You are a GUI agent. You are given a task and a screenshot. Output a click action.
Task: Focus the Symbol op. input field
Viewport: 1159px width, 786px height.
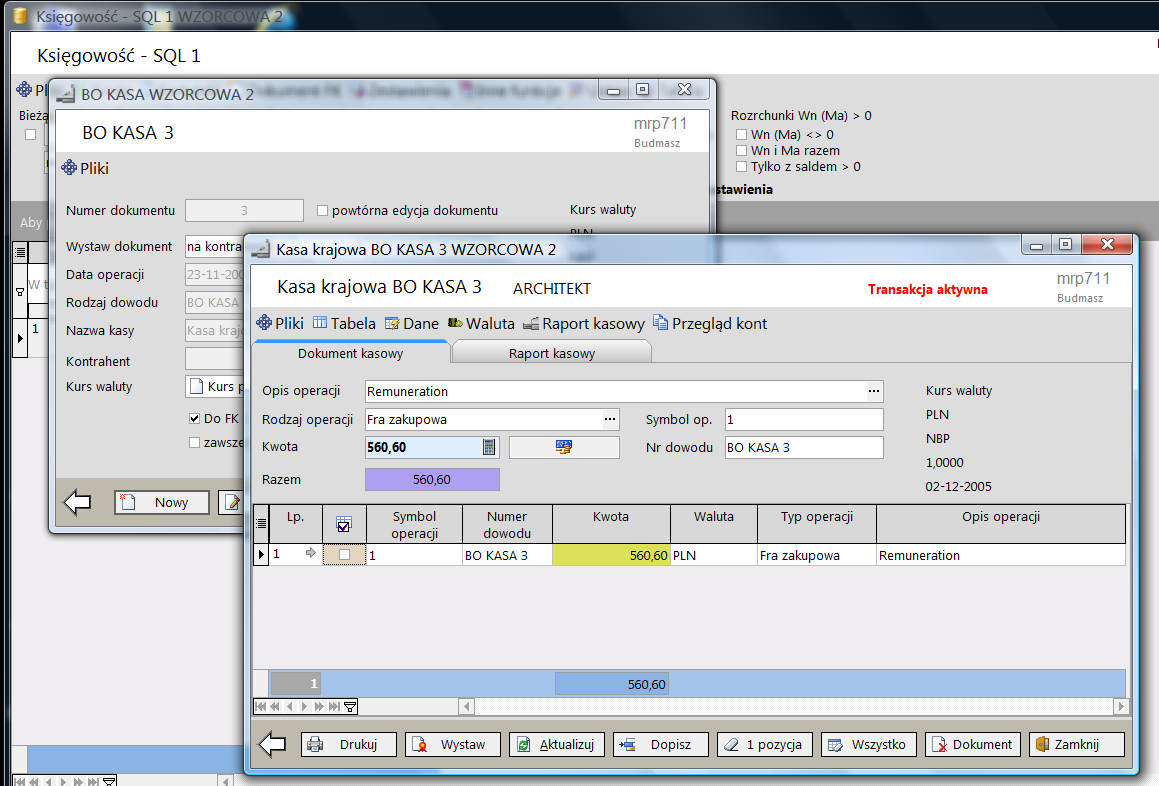point(804,419)
